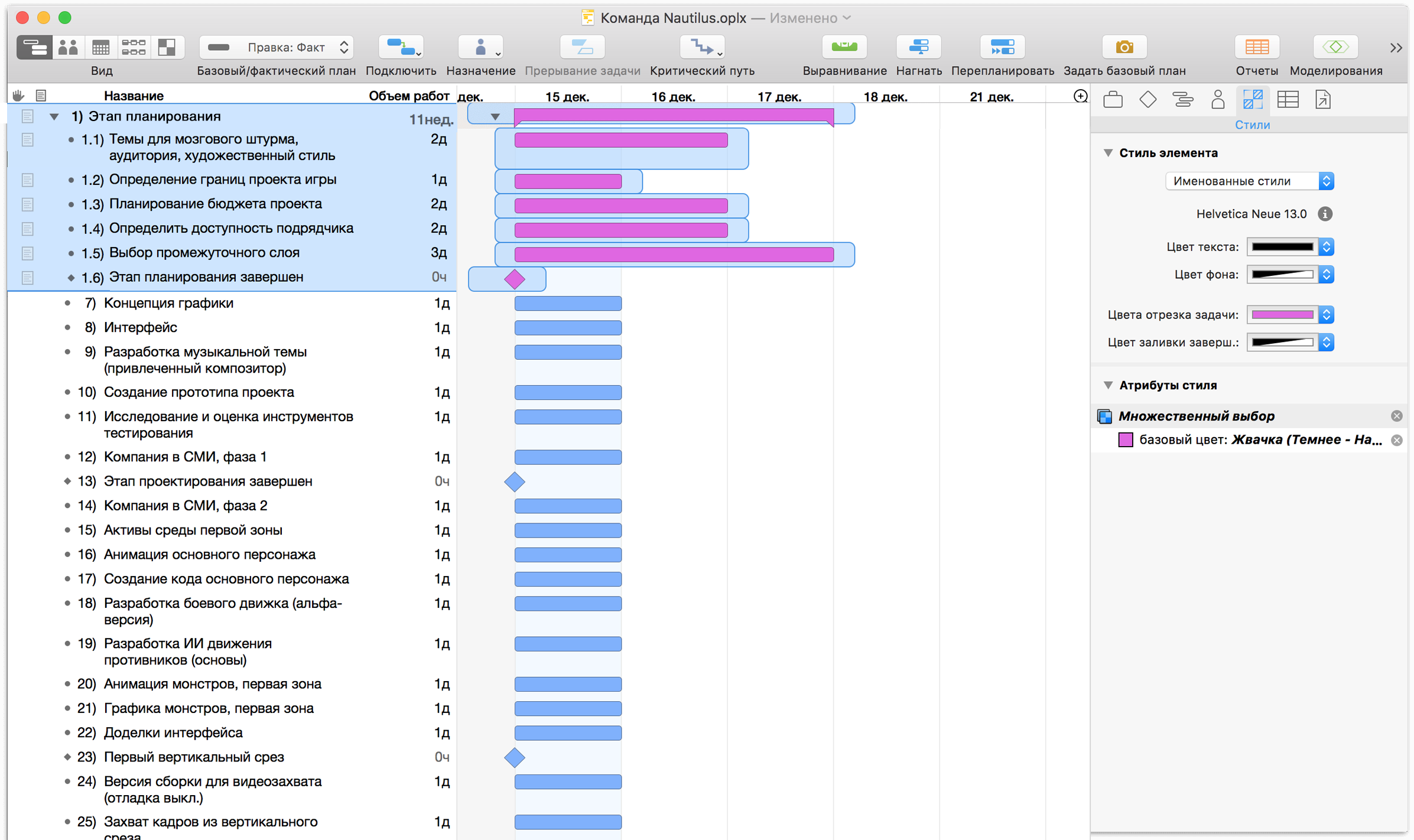
Task: Open the Project inspector briefcase icon
Action: (1113, 99)
